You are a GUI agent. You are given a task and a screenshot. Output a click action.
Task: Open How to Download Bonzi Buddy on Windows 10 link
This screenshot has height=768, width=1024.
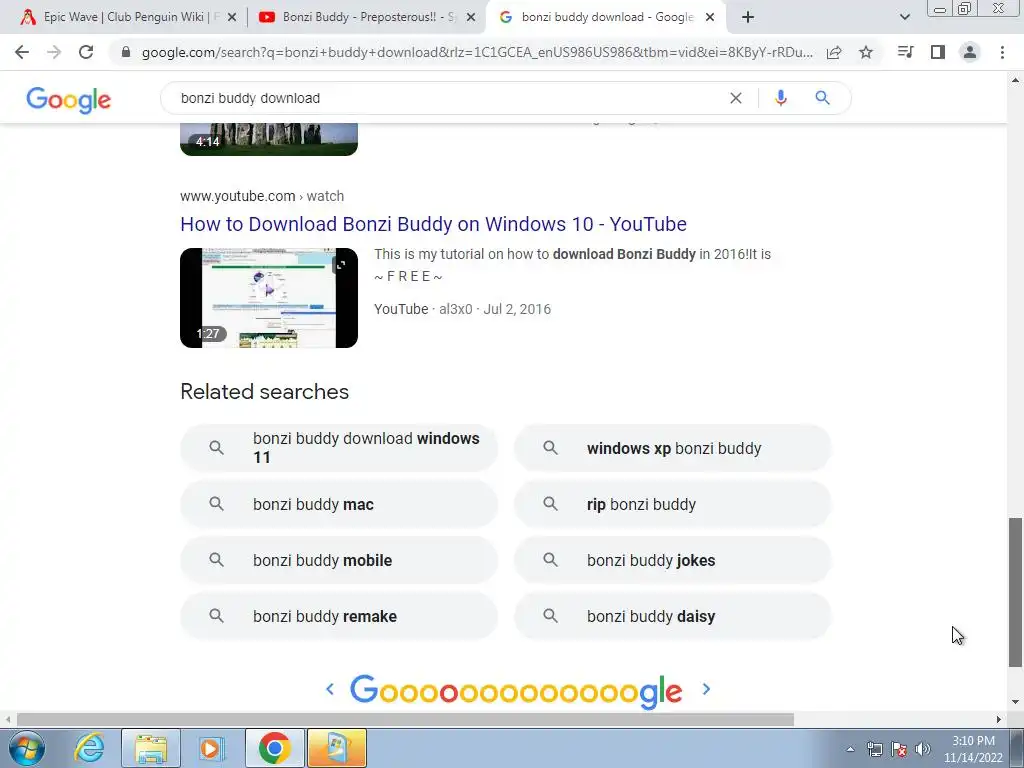click(x=433, y=224)
